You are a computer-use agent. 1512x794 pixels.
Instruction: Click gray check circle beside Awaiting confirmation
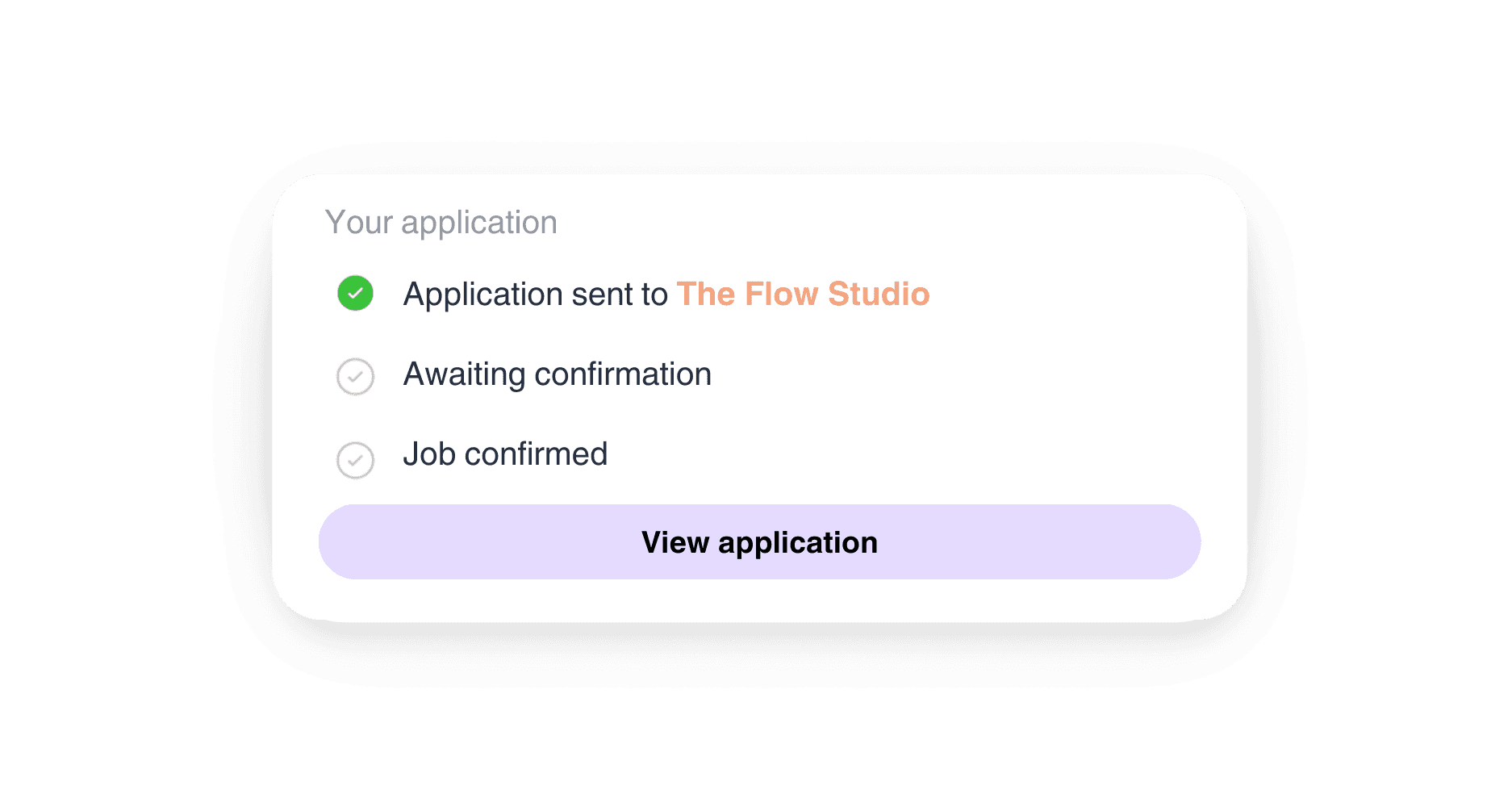tap(355, 377)
